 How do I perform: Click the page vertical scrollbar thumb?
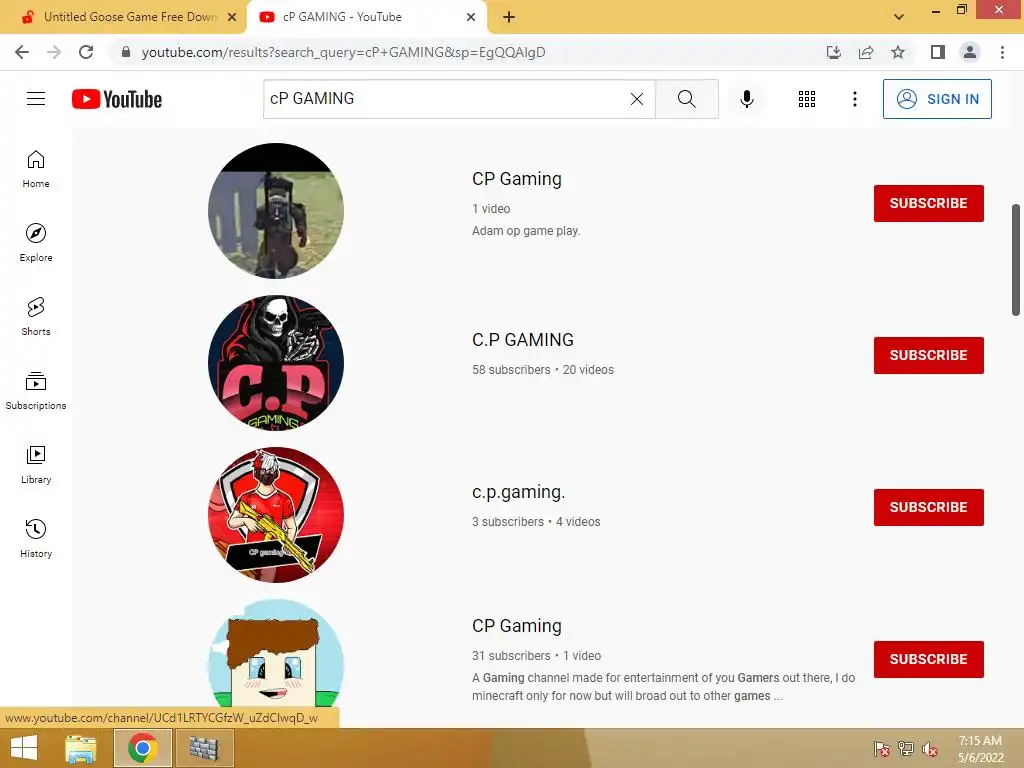(x=1016, y=259)
